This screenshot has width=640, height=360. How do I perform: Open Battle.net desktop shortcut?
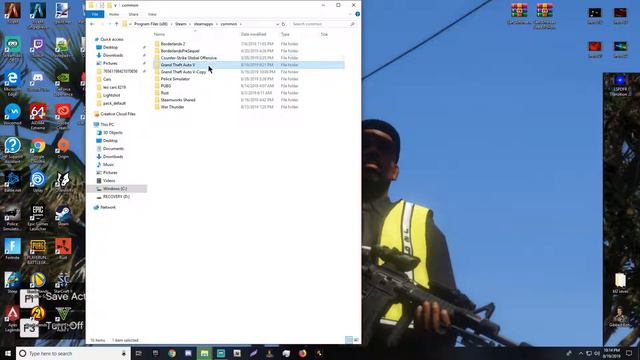[x=12, y=182]
